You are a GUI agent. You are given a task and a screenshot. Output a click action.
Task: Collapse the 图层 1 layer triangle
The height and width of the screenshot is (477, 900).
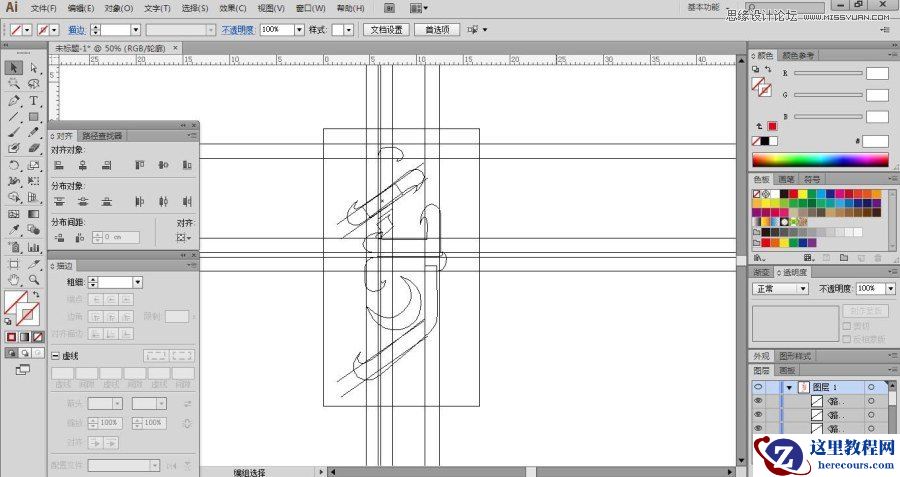tap(790, 388)
